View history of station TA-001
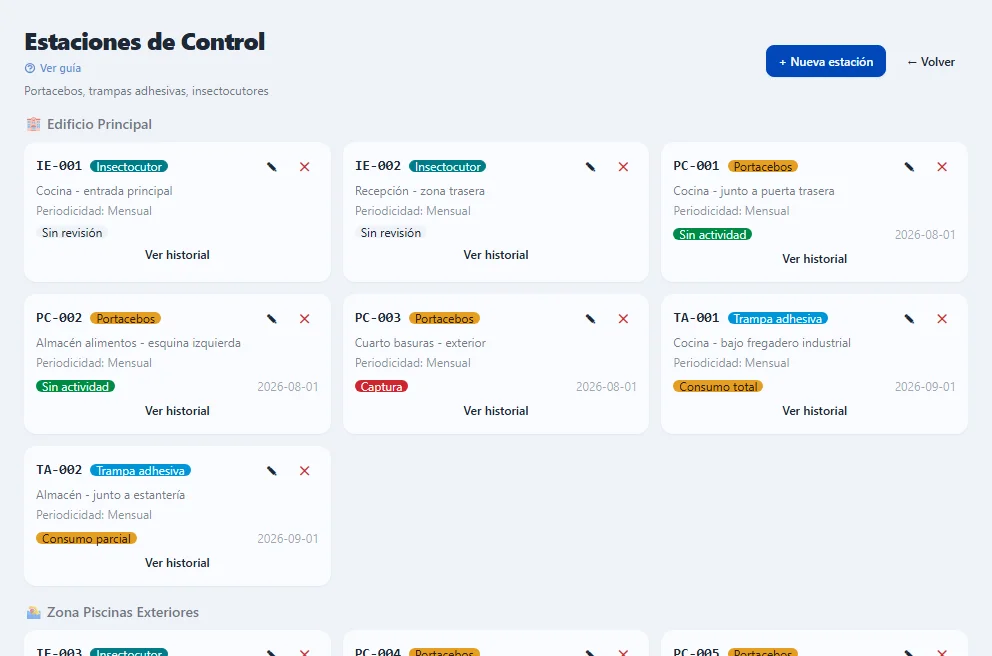The image size is (992, 656). (815, 411)
